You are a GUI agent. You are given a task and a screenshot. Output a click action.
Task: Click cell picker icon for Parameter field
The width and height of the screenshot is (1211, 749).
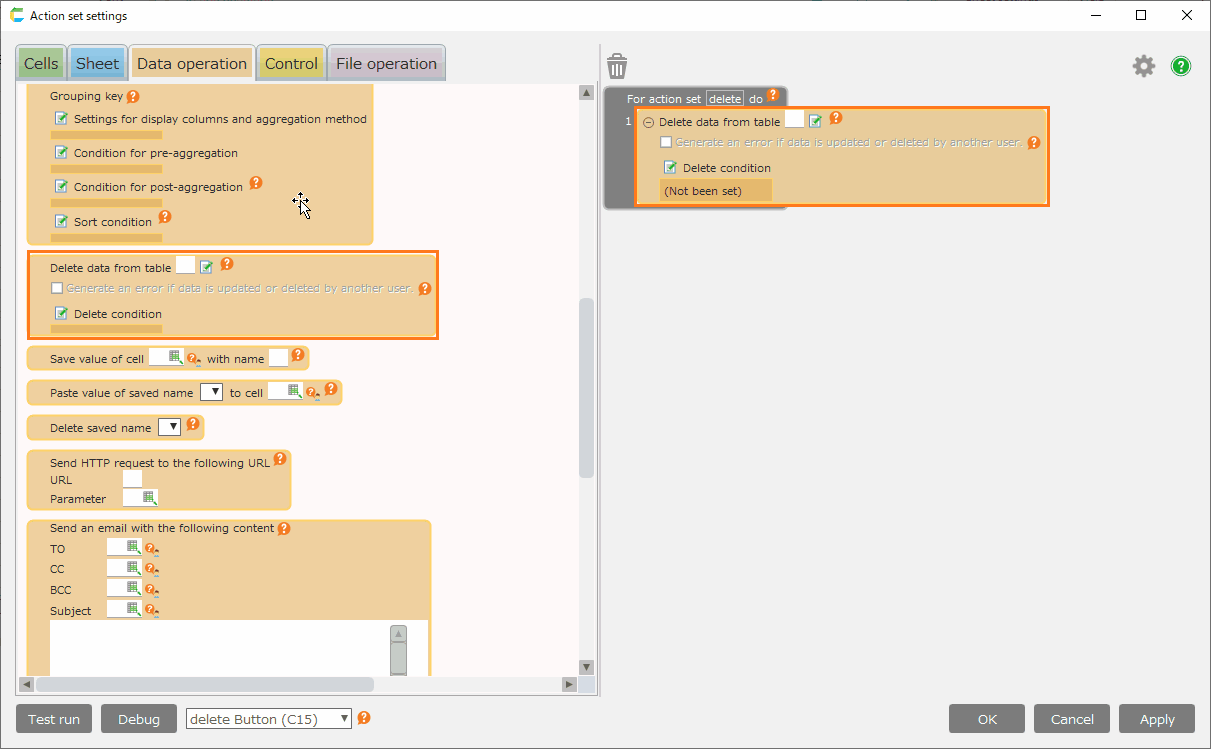149,498
